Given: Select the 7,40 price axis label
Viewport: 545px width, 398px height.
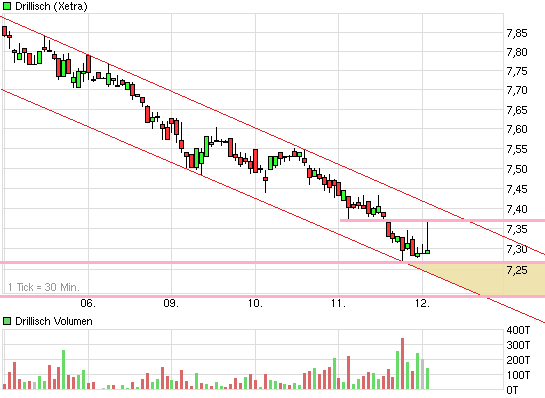Looking at the screenshot, I should pyautogui.click(x=517, y=209).
